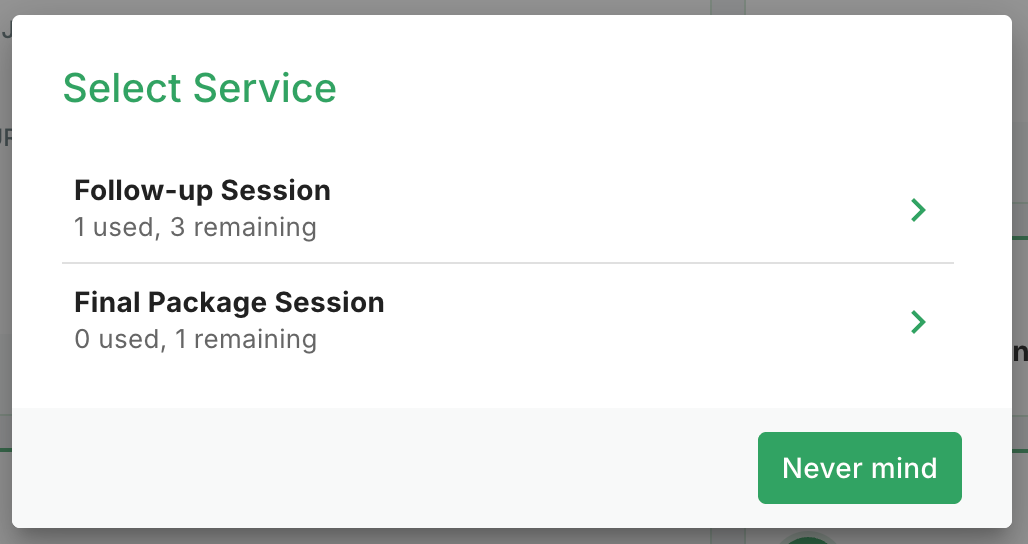Click the "0 used, 1 remaining" text
The image size is (1028, 544).
coord(195,339)
